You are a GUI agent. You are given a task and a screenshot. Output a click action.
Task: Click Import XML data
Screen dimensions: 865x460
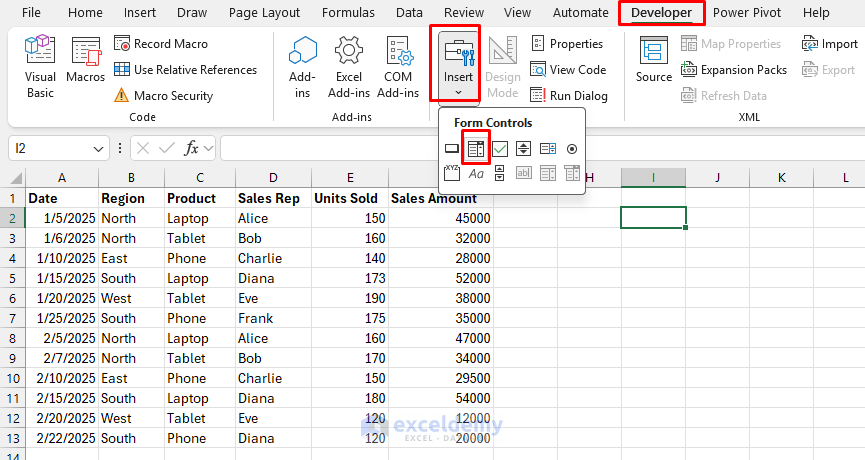(x=830, y=44)
